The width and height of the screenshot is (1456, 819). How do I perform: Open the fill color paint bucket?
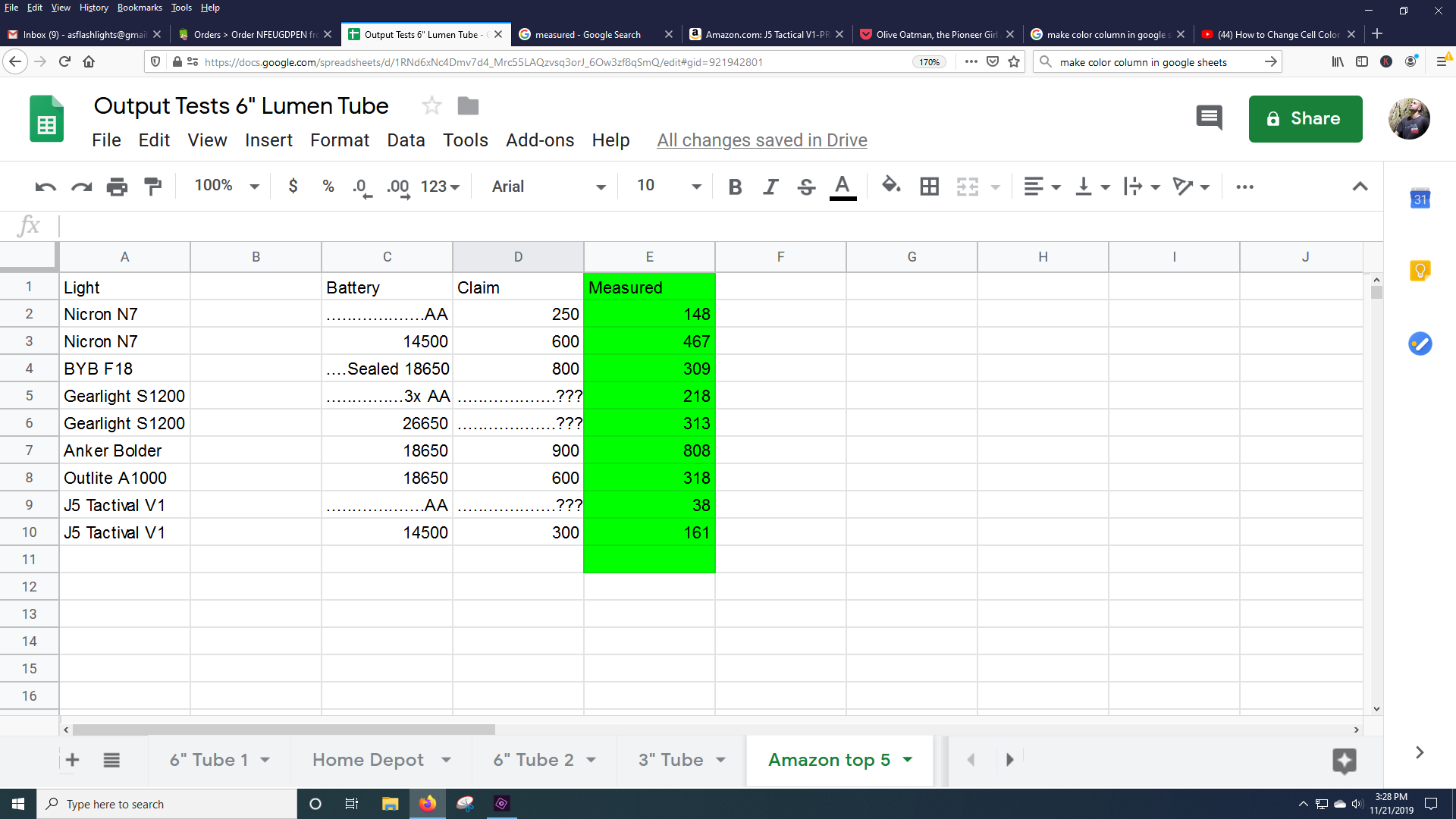[x=891, y=186]
